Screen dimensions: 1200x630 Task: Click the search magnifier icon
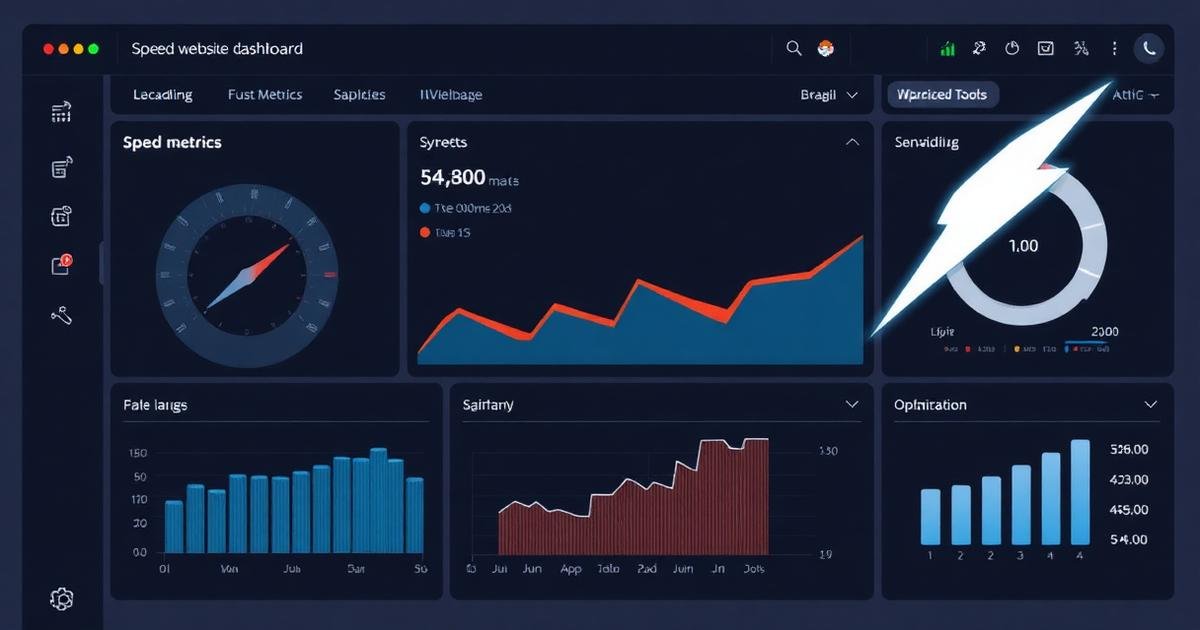click(794, 48)
